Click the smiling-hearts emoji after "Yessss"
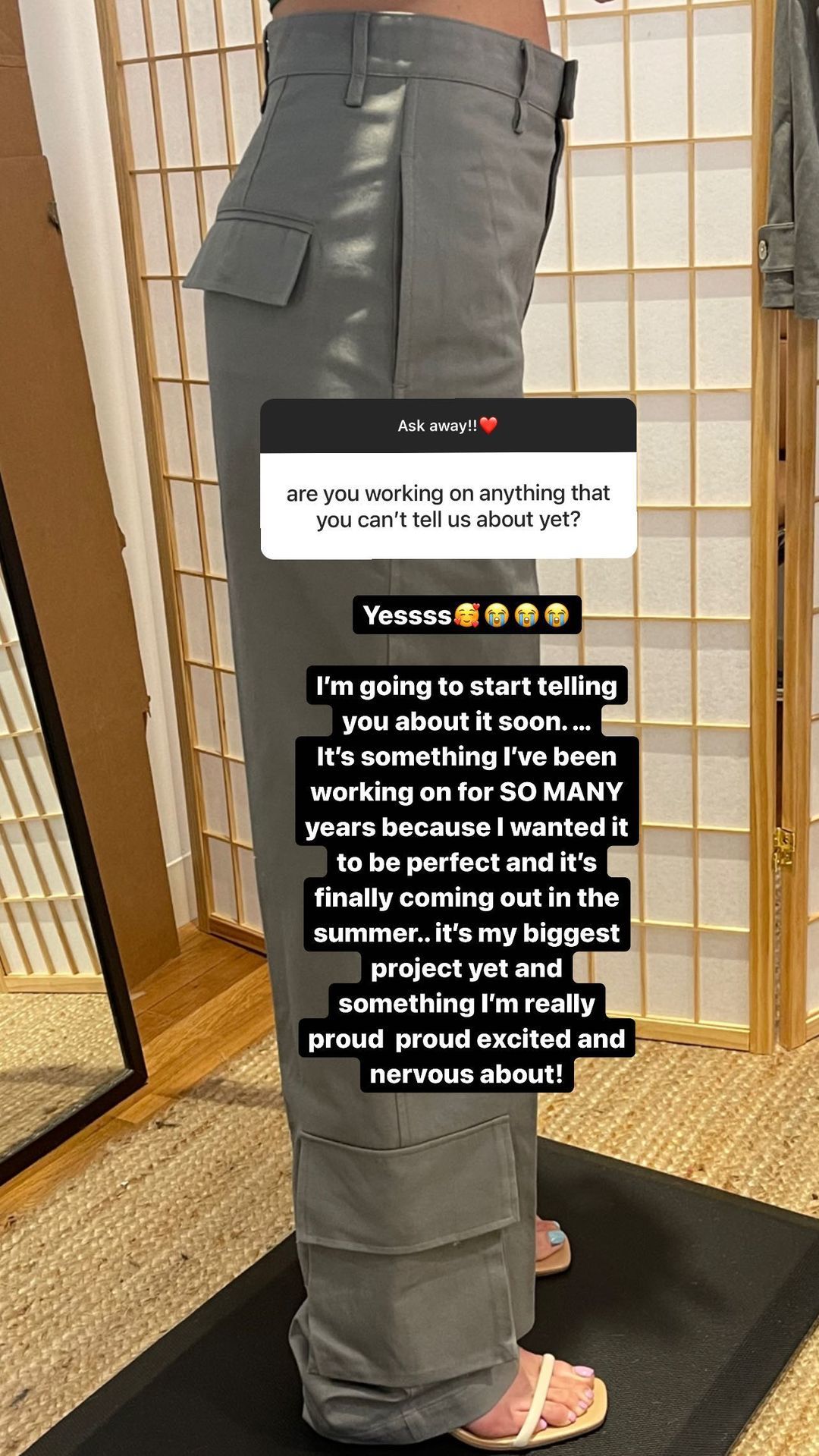This screenshot has width=819, height=1456. (x=467, y=615)
